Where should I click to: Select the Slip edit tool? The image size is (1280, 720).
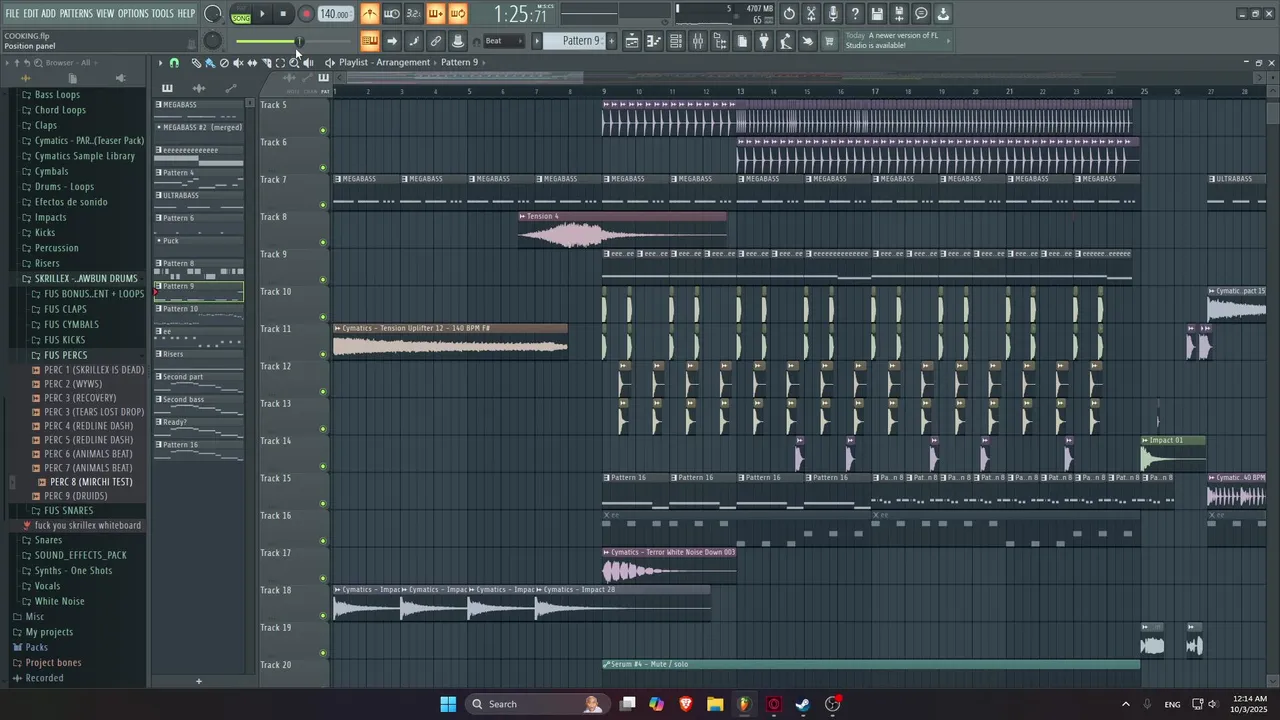tap(252, 63)
